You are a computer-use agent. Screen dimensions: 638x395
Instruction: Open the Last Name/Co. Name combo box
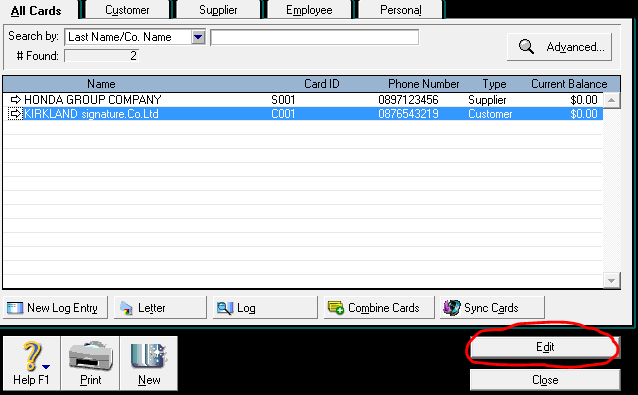[x=135, y=37]
